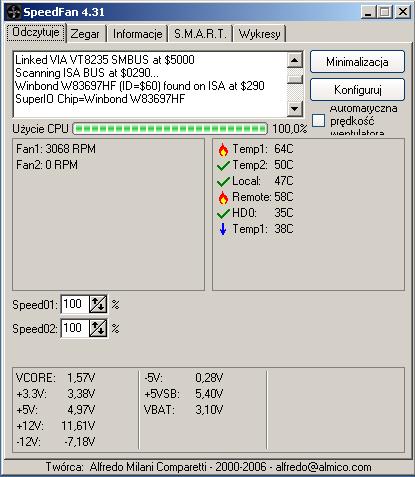The height and width of the screenshot is (477, 415).
Task: Click the Minimalizacja button
Action: point(357,62)
